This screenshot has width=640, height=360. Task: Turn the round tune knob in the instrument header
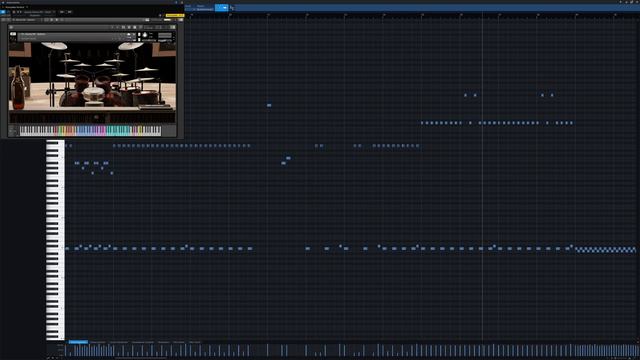(145, 35)
